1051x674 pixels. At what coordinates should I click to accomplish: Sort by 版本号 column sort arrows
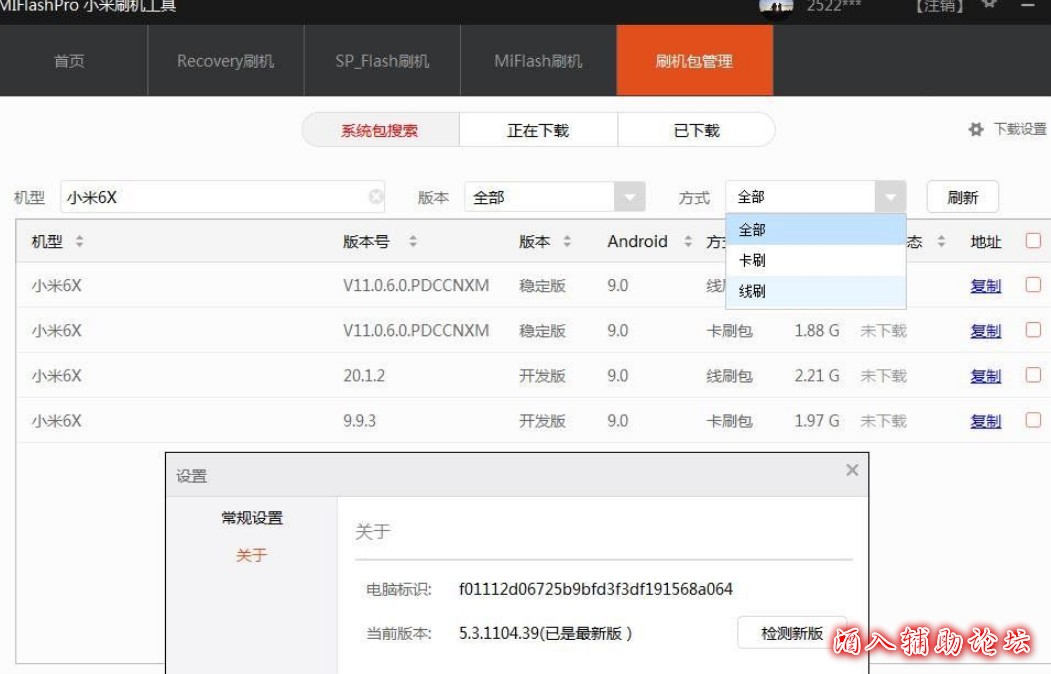click(413, 242)
